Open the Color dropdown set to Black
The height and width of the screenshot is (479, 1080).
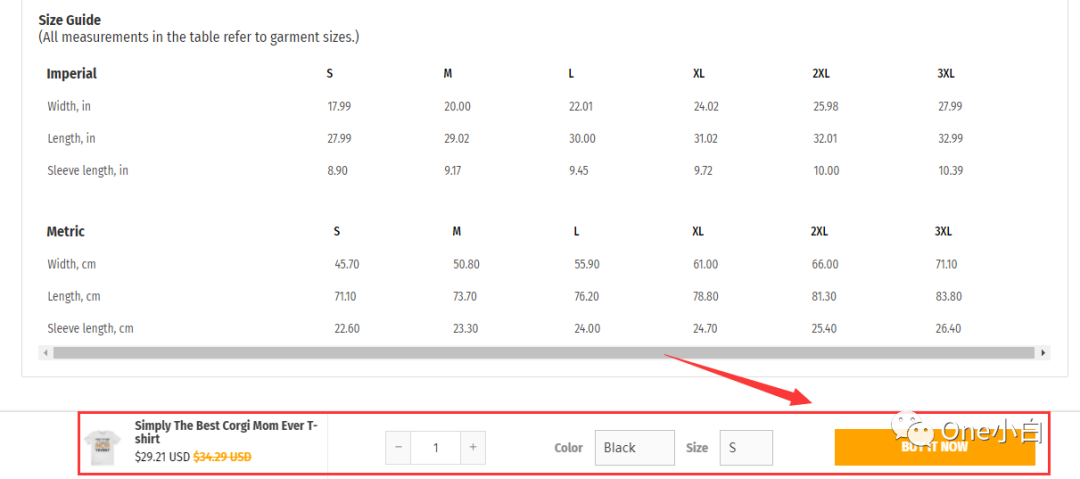point(635,447)
